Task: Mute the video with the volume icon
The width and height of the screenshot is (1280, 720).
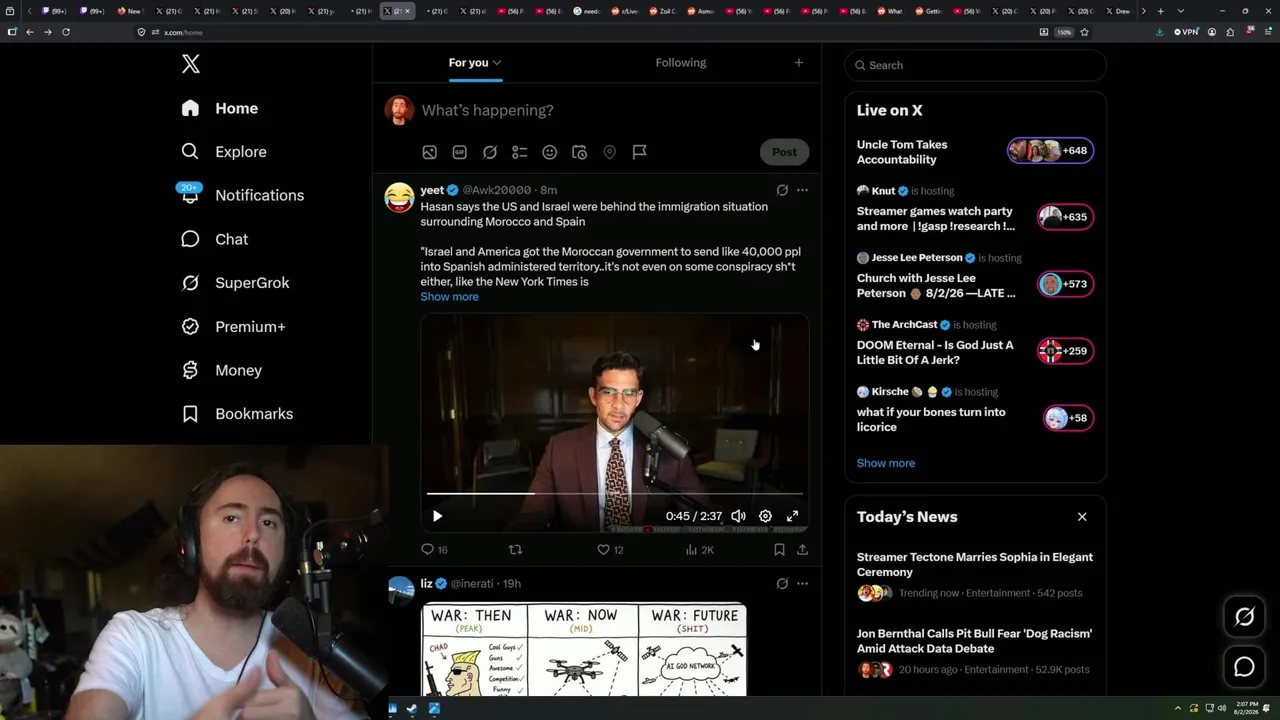Action: (x=738, y=516)
